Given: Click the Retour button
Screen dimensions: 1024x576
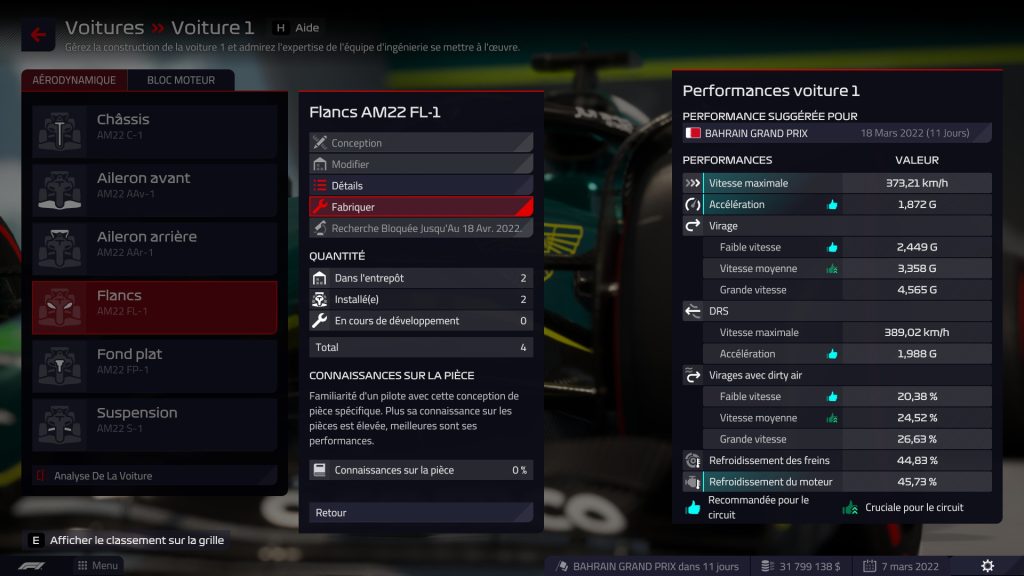Looking at the screenshot, I should (x=421, y=513).
